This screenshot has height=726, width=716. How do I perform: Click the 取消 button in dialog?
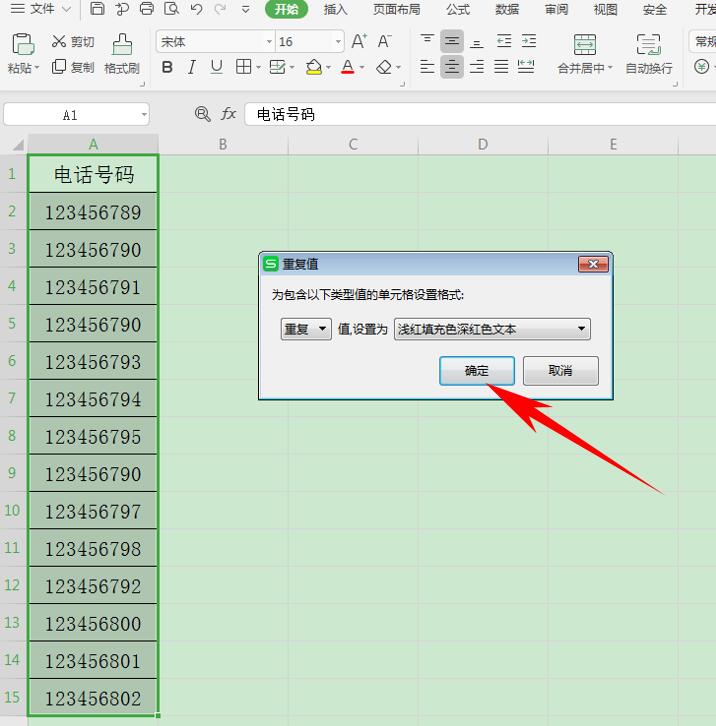coord(560,370)
